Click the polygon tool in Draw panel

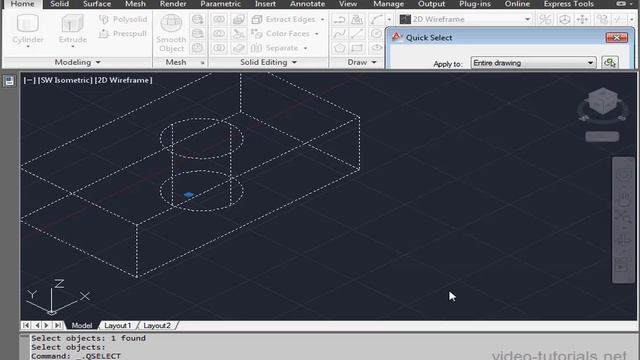pyautogui.click(x=340, y=48)
